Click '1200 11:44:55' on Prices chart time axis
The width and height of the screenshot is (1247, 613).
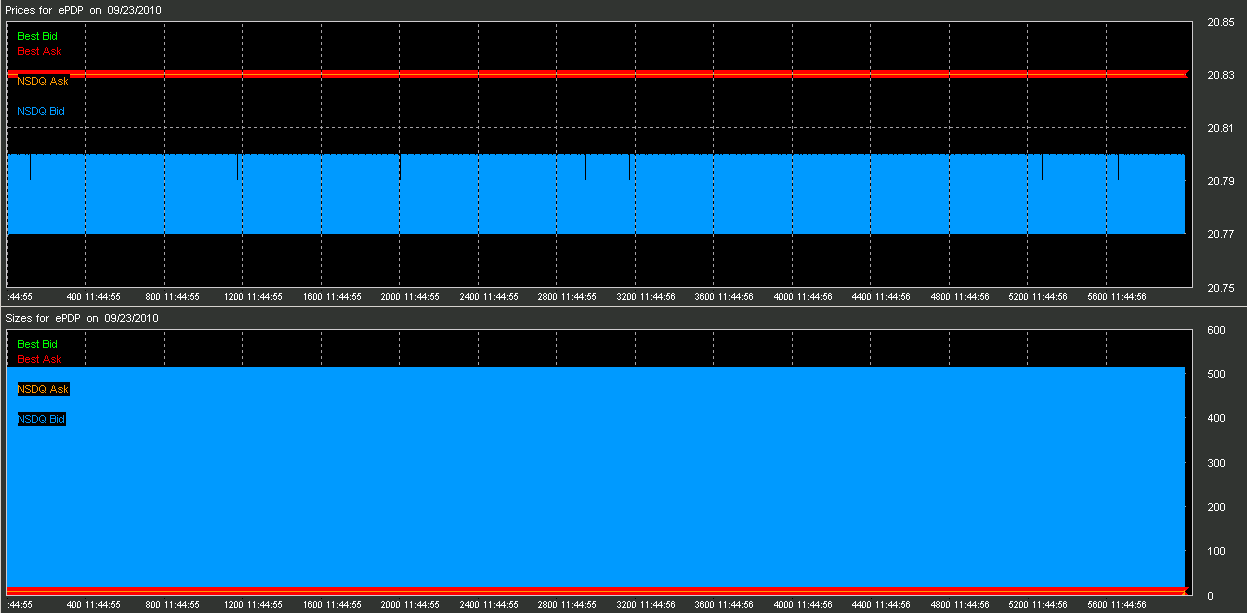click(x=252, y=297)
